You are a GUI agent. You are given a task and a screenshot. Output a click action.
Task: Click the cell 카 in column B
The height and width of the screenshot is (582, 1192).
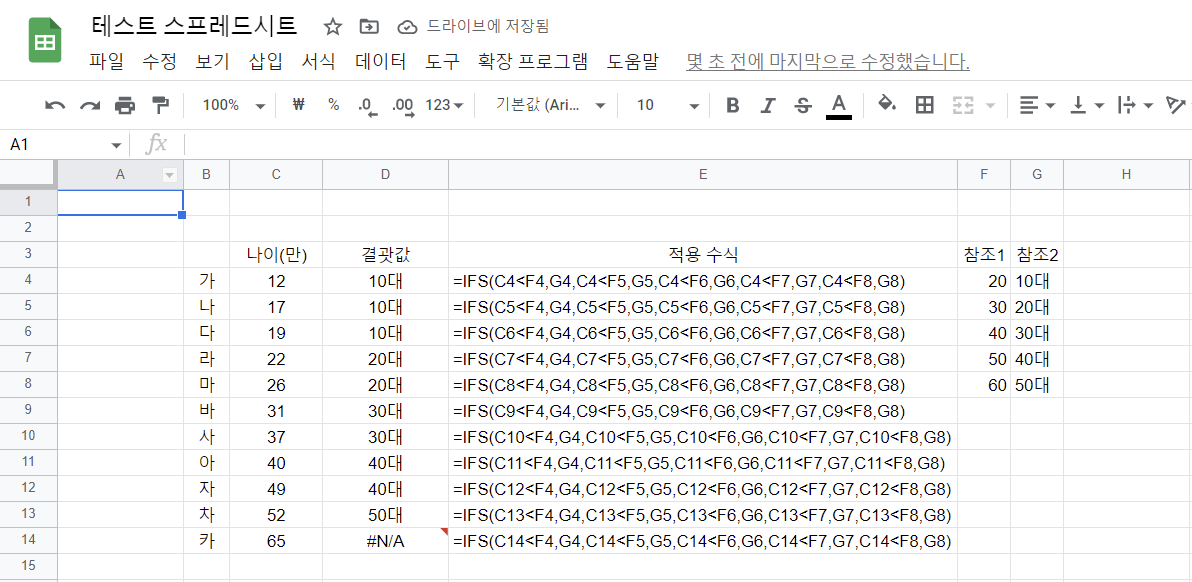(206, 541)
